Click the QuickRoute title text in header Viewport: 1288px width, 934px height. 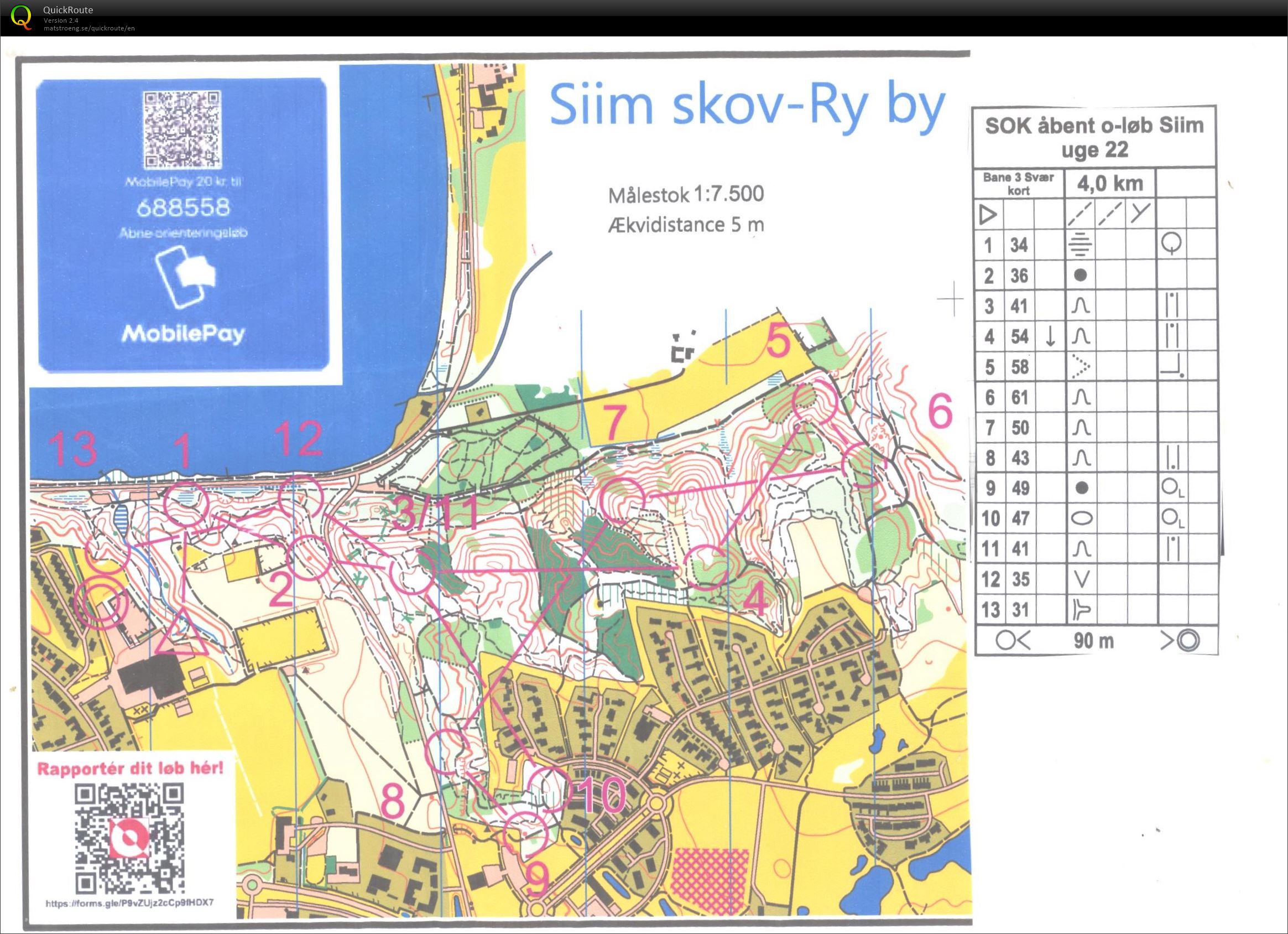coord(68,9)
